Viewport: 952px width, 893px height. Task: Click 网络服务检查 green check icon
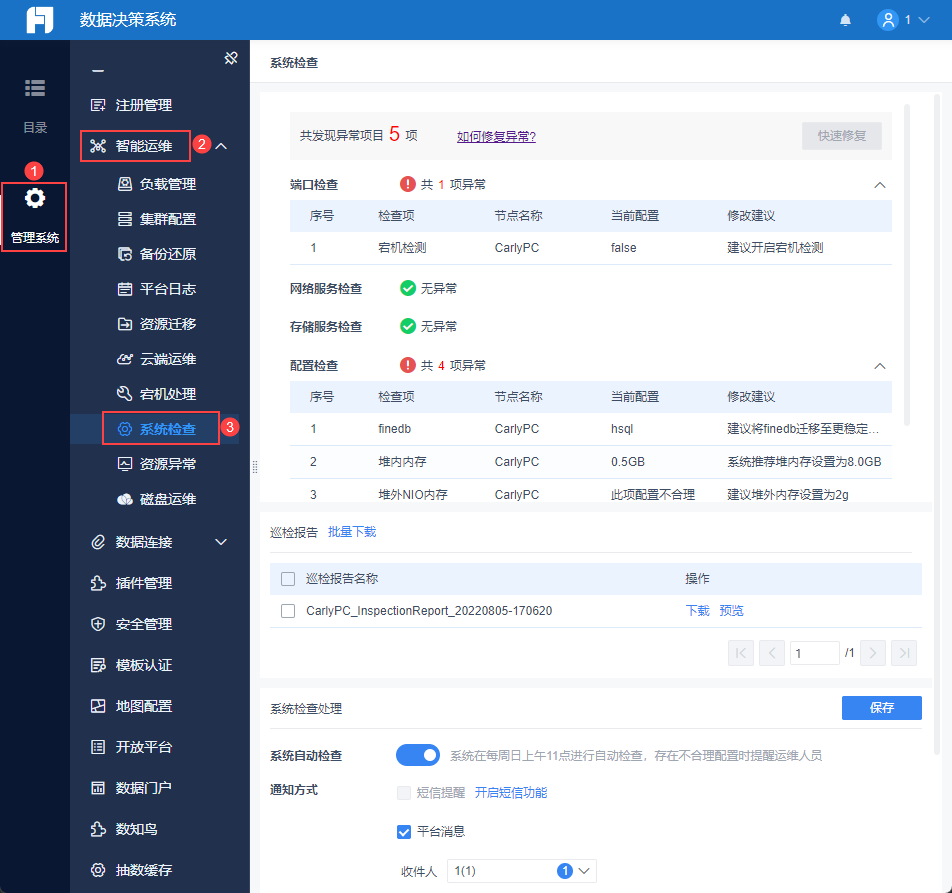point(408,288)
